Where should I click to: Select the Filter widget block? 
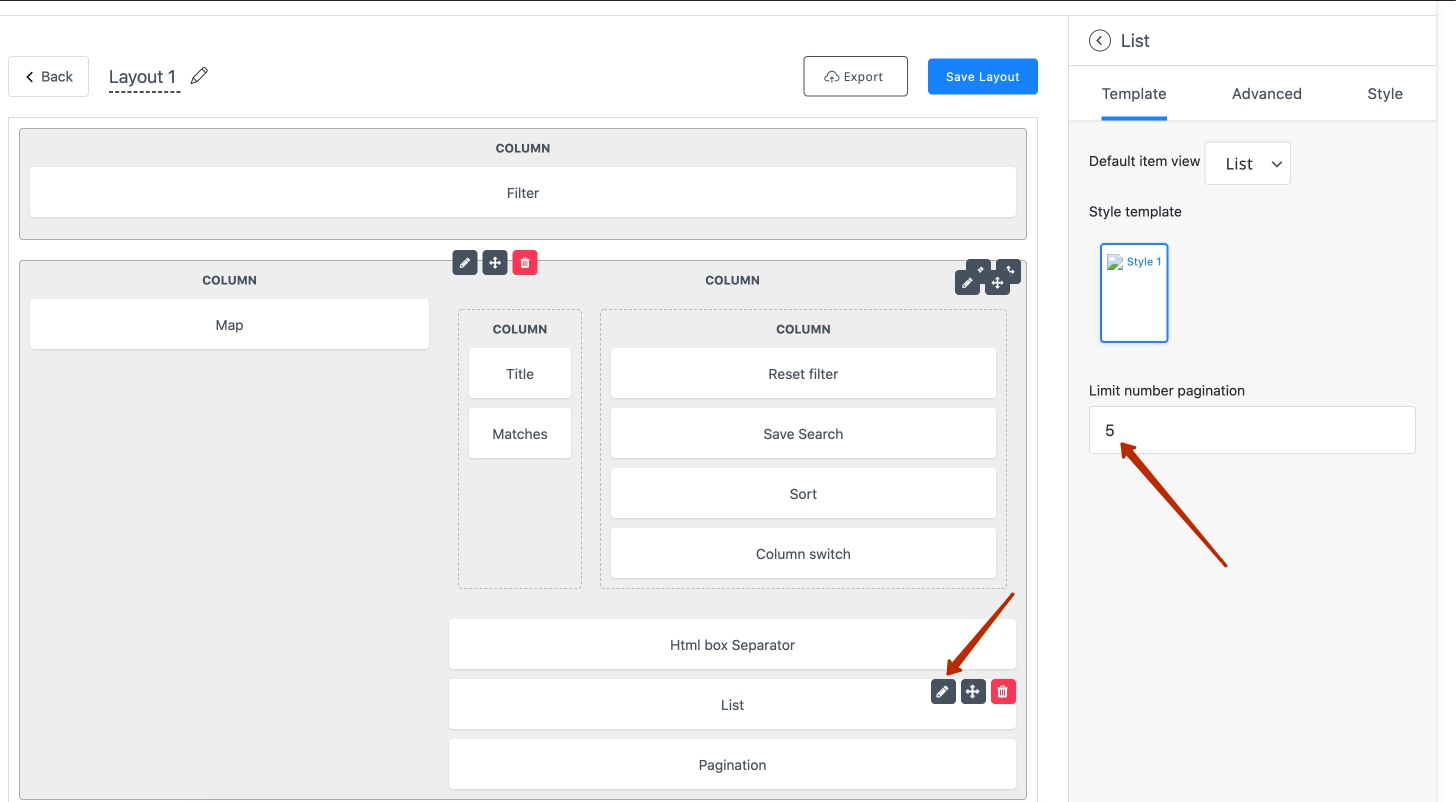pos(522,193)
